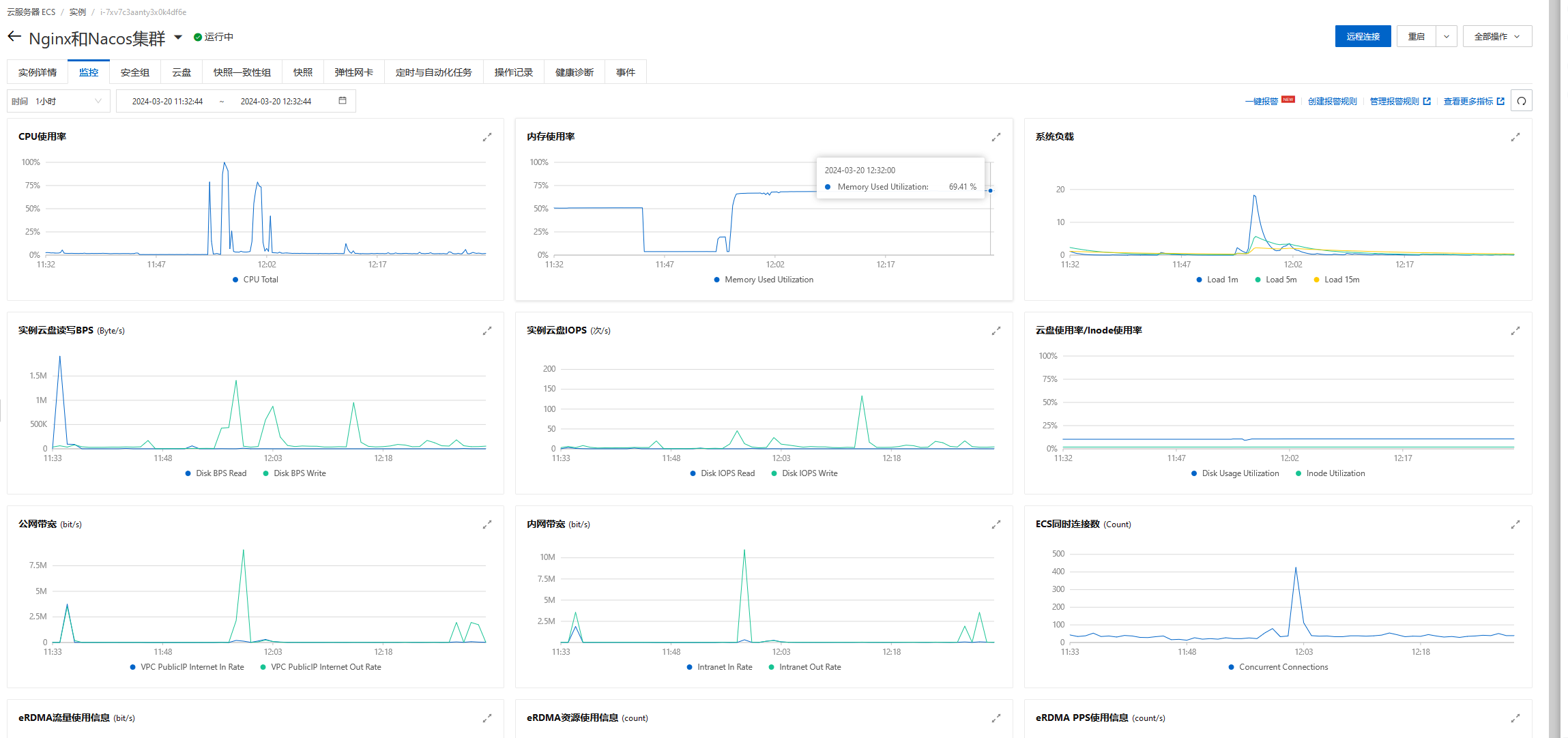This screenshot has width=1568, height=738.
Task: Click the start time 2024-03-20 11:32:44 field
Action: click(167, 101)
